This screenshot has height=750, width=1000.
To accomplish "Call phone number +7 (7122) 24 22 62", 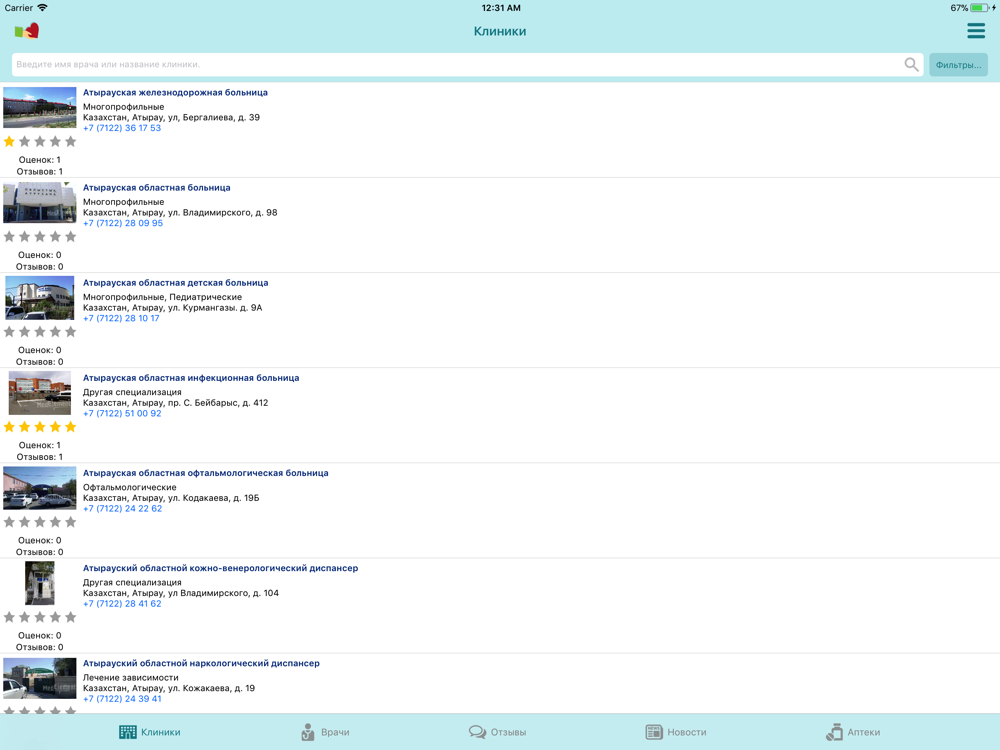I will [x=122, y=508].
